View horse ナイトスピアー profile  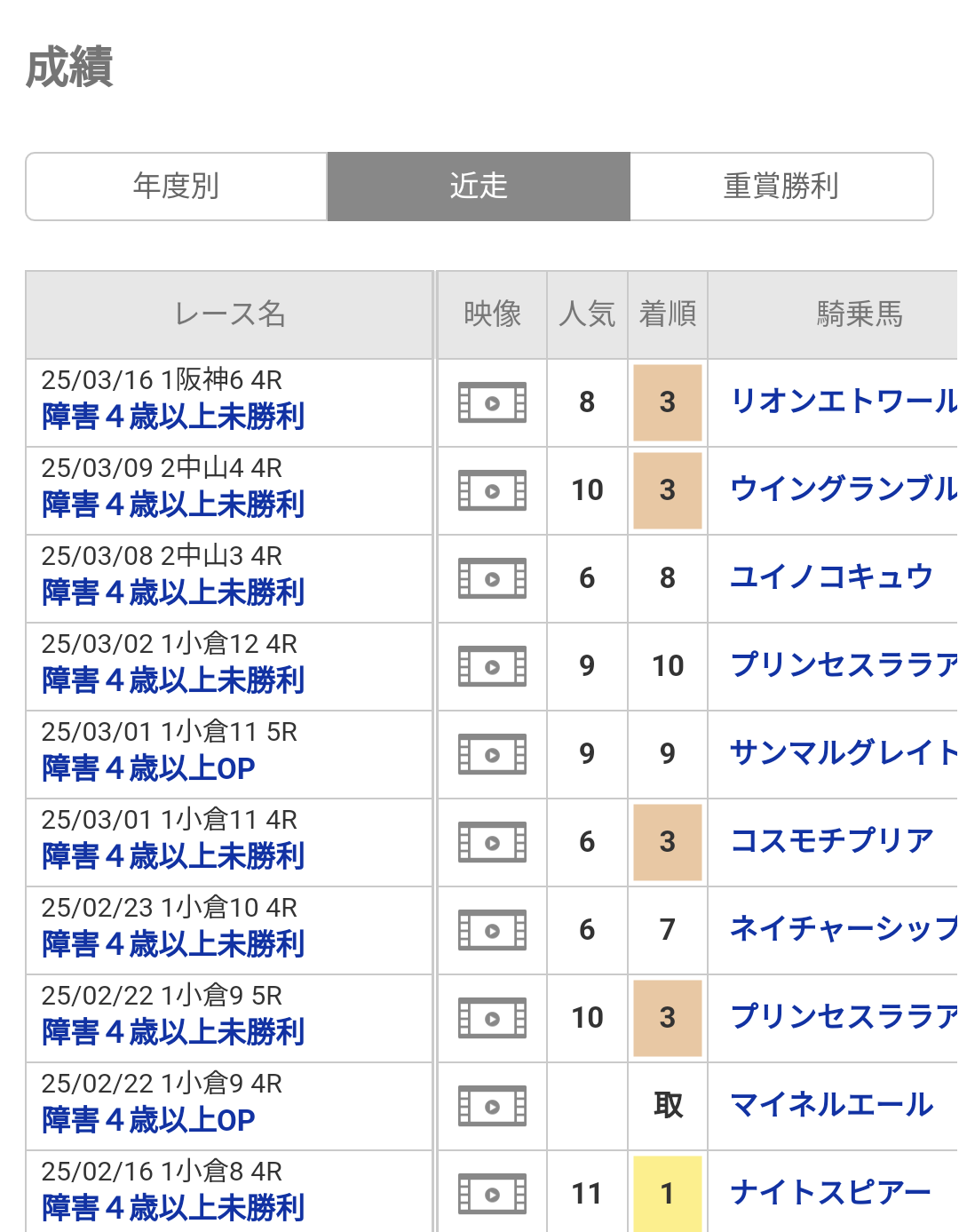[830, 1193]
